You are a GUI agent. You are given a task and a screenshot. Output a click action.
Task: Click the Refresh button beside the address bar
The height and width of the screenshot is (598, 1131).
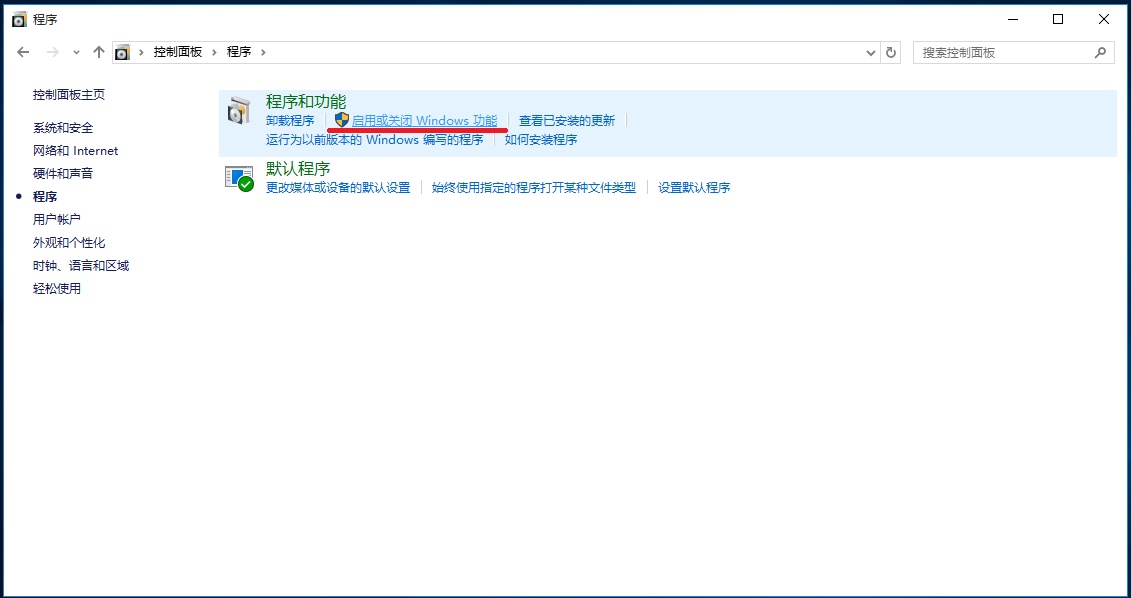892,52
